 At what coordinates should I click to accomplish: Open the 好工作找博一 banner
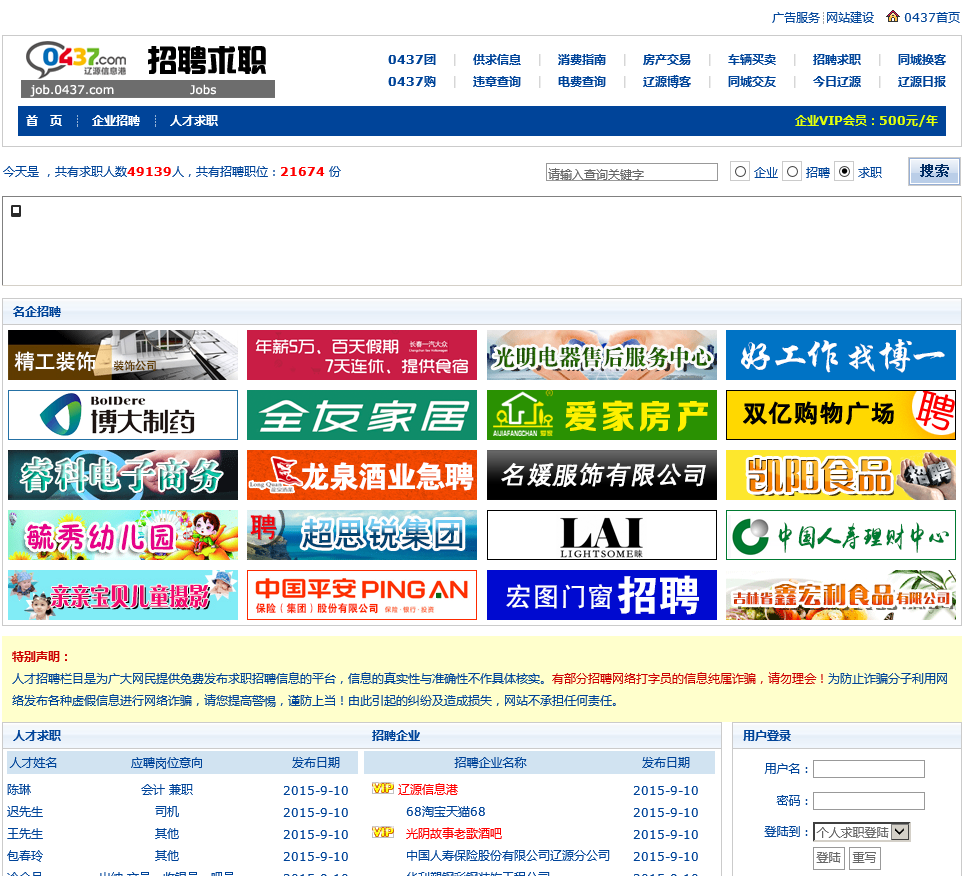840,355
